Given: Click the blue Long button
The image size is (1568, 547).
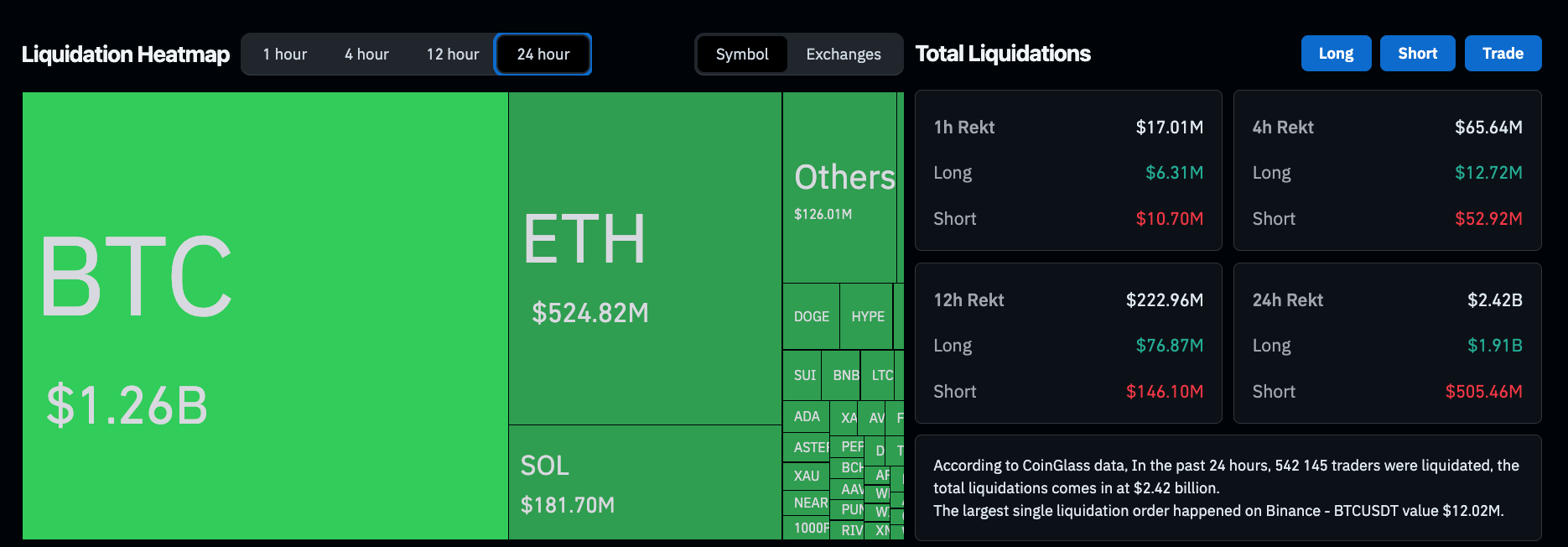Looking at the screenshot, I should pos(1336,54).
